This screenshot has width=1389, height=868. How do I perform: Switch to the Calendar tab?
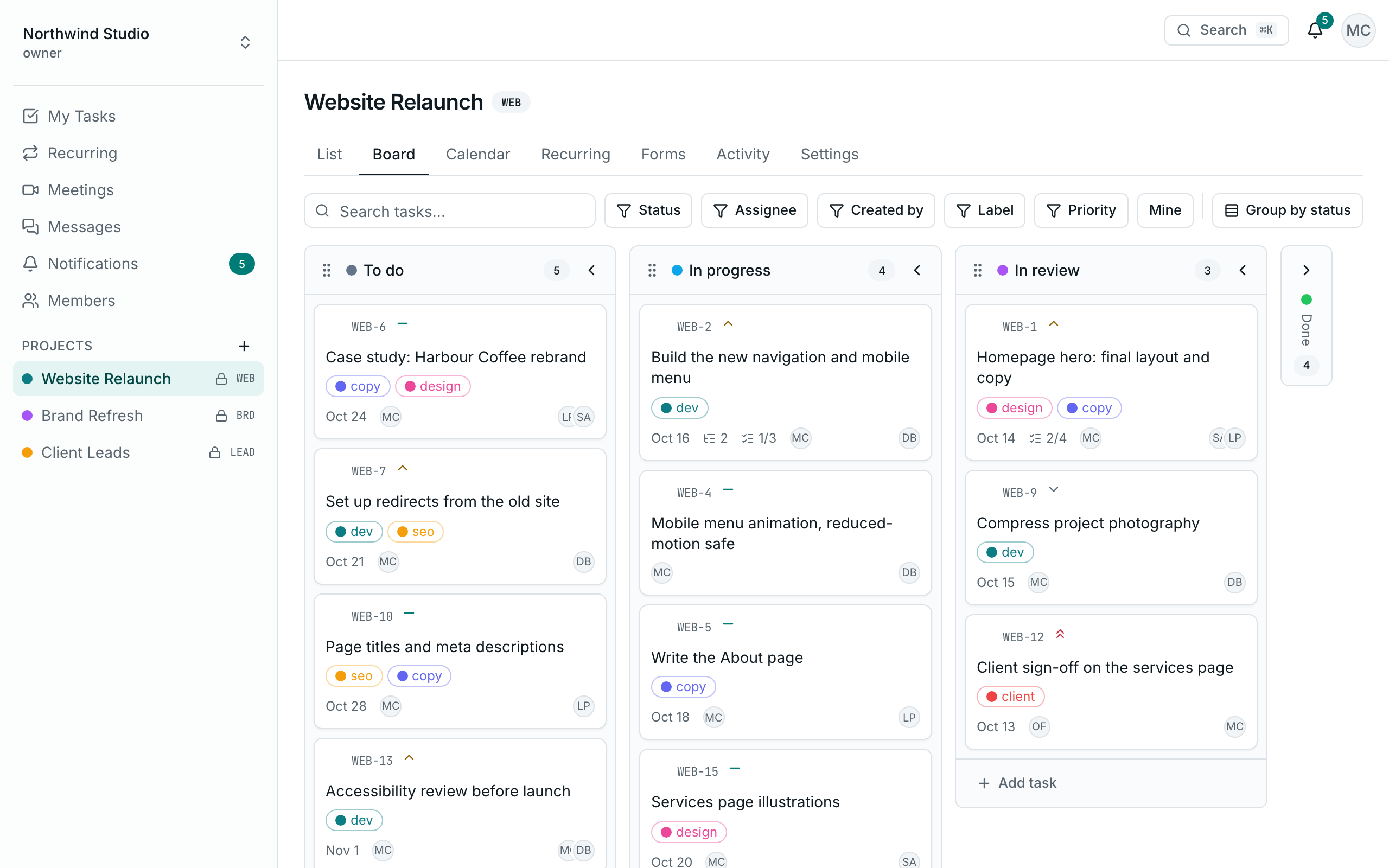pyautogui.click(x=477, y=154)
